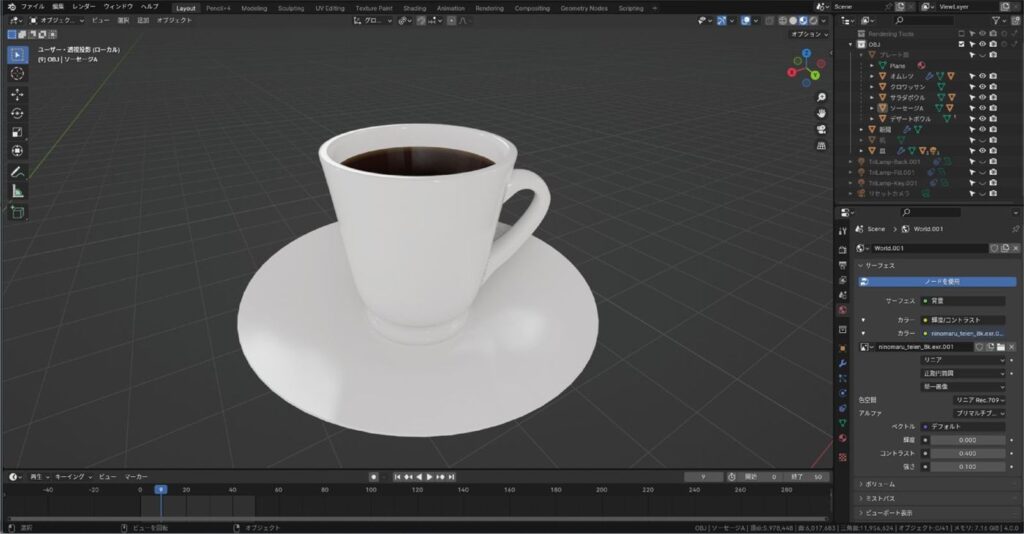Open the Material properties tab
Viewport: 1024px width, 534px height.
pos(842,438)
